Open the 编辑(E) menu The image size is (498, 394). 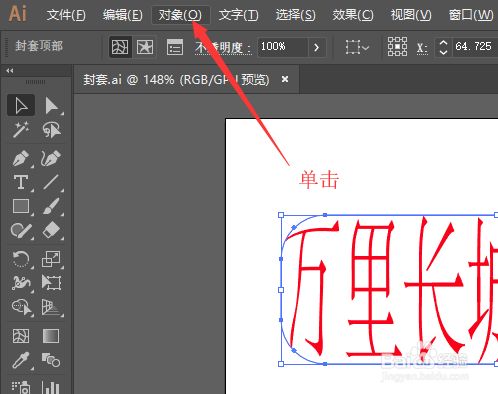pyautogui.click(x=122, y=15)
